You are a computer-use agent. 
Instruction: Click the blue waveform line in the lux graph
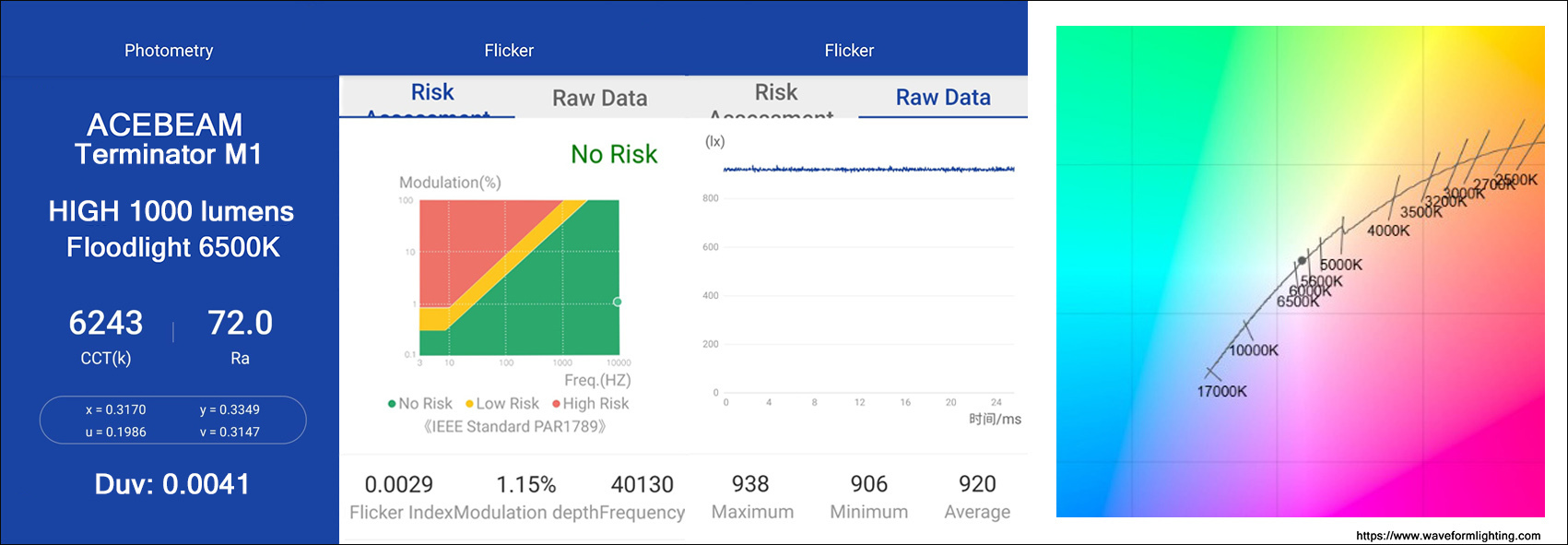(x=868, y=169)
